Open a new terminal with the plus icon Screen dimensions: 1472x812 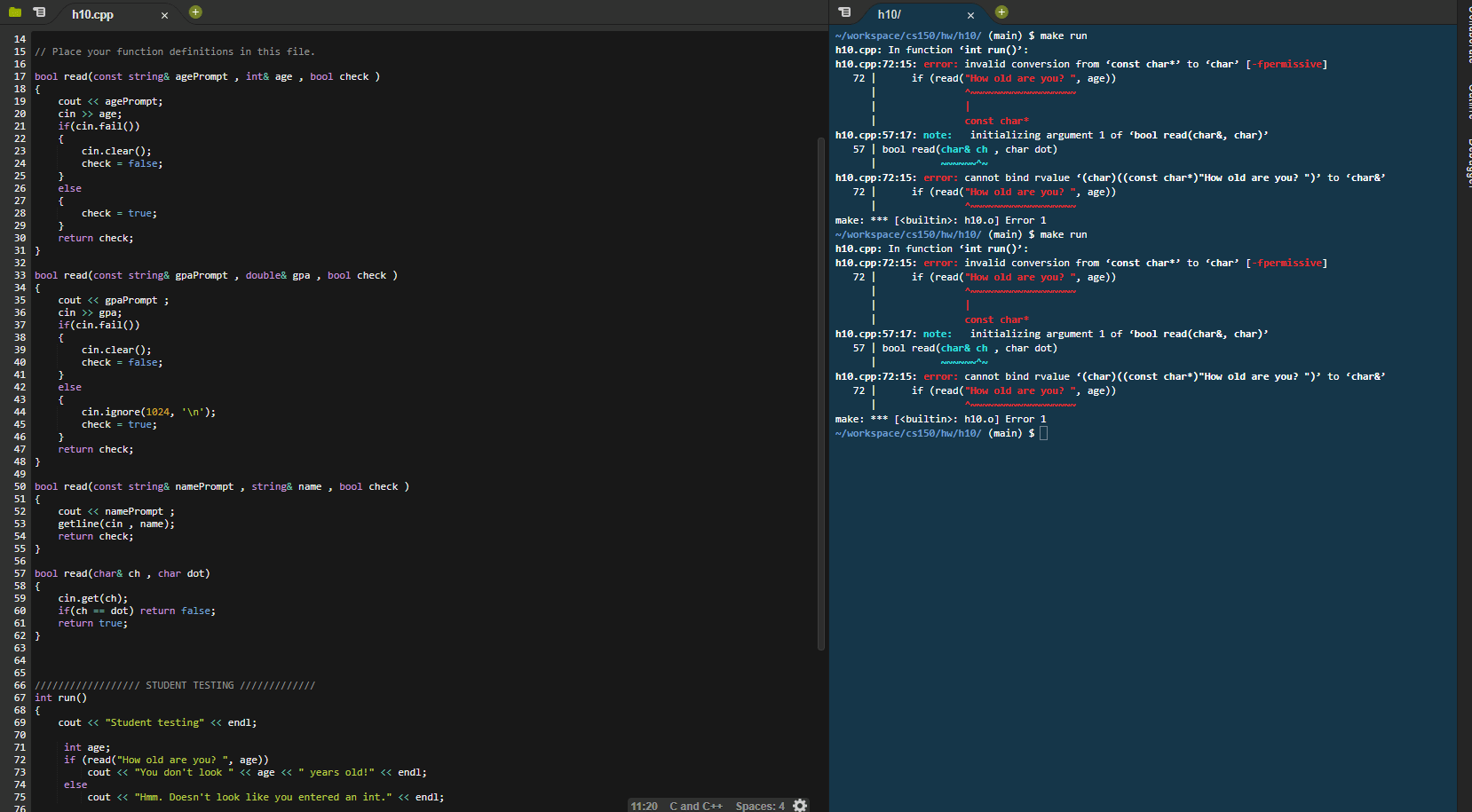pos(1001,12)
